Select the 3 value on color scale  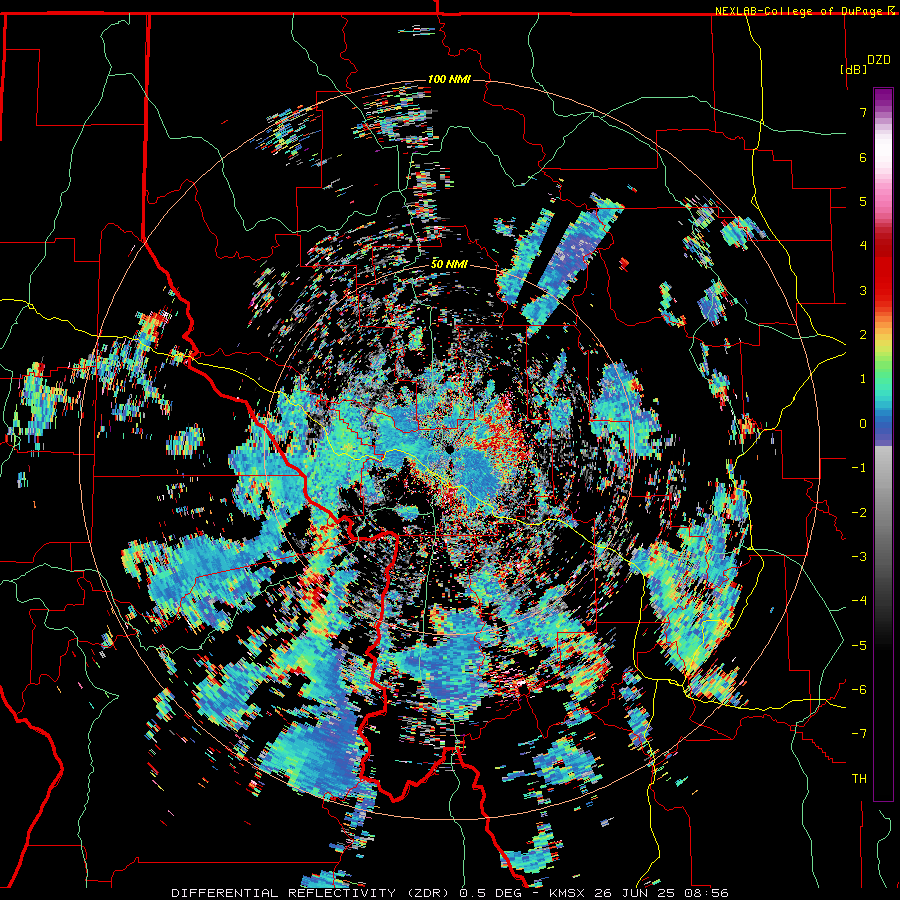[x=863, y=290]
